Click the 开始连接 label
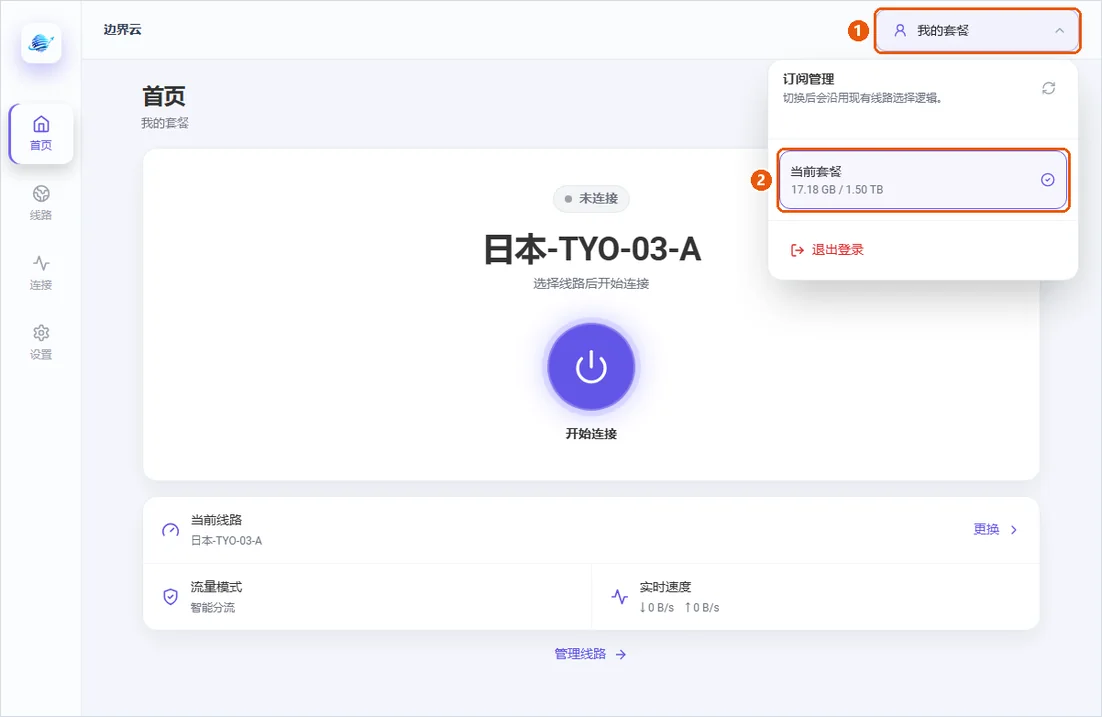 (591, 434)
